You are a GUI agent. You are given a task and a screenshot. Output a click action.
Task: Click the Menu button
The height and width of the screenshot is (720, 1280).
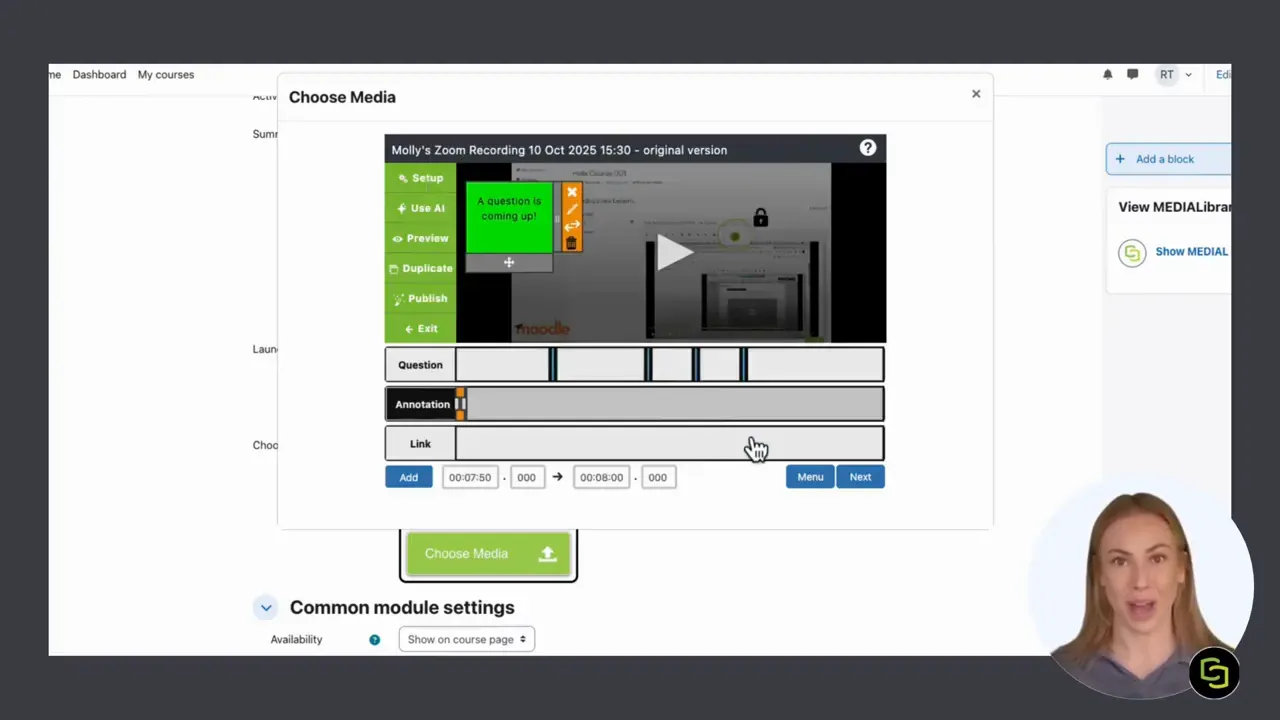pyautogui.click(x=810, y=477)
